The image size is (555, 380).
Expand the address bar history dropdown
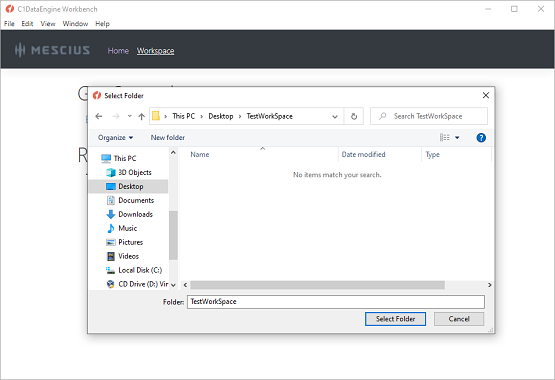(x=334, y=116)
